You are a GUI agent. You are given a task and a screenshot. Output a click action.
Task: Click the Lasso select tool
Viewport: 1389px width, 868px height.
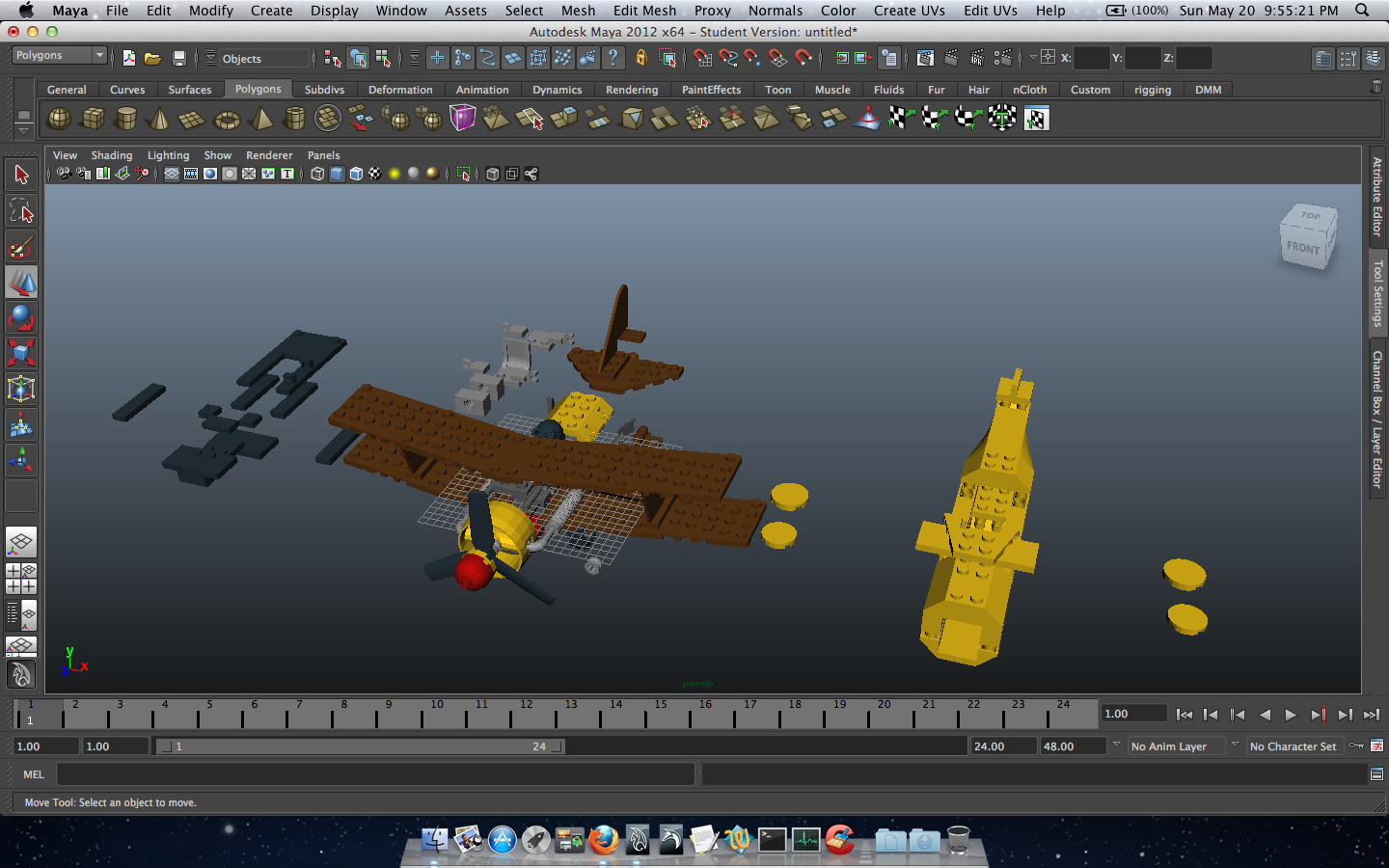(x=21, y=210)
